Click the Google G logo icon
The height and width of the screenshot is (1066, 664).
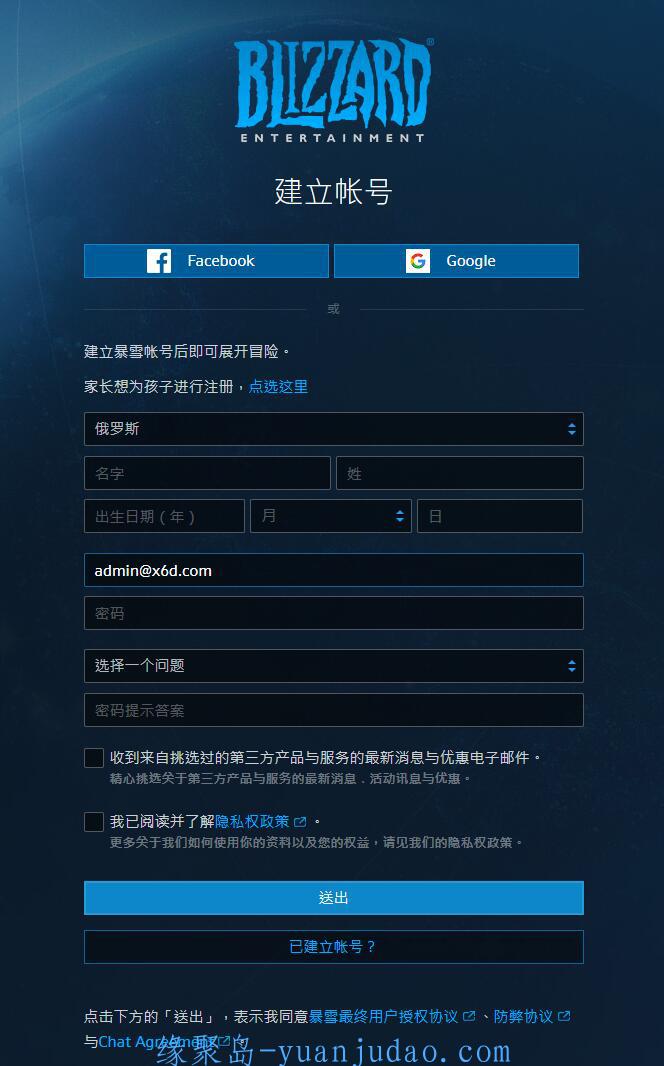coord(418,261)
